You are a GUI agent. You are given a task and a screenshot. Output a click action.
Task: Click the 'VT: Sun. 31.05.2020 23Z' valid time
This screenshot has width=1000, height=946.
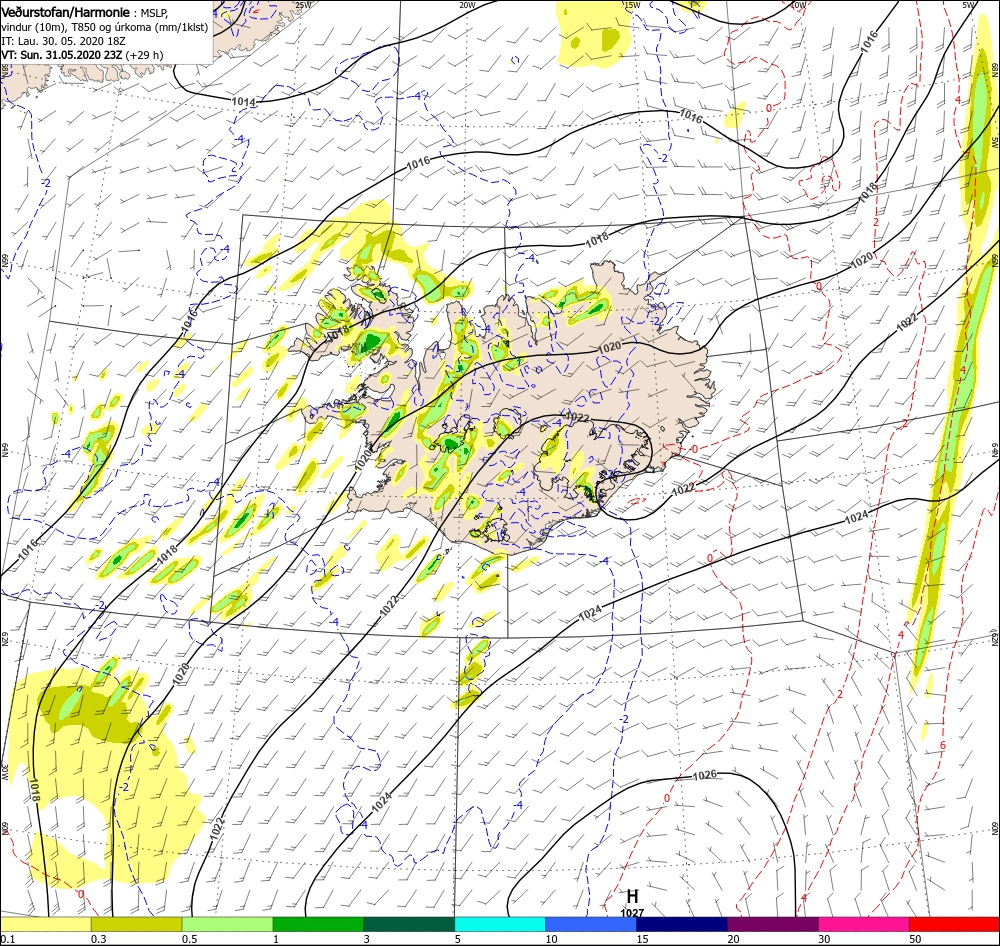(62, 55)
